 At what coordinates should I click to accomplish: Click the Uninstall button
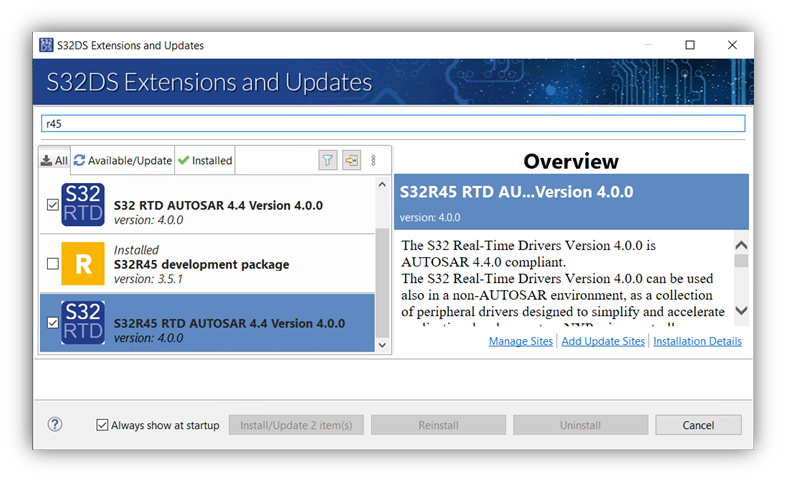(580, 425)
